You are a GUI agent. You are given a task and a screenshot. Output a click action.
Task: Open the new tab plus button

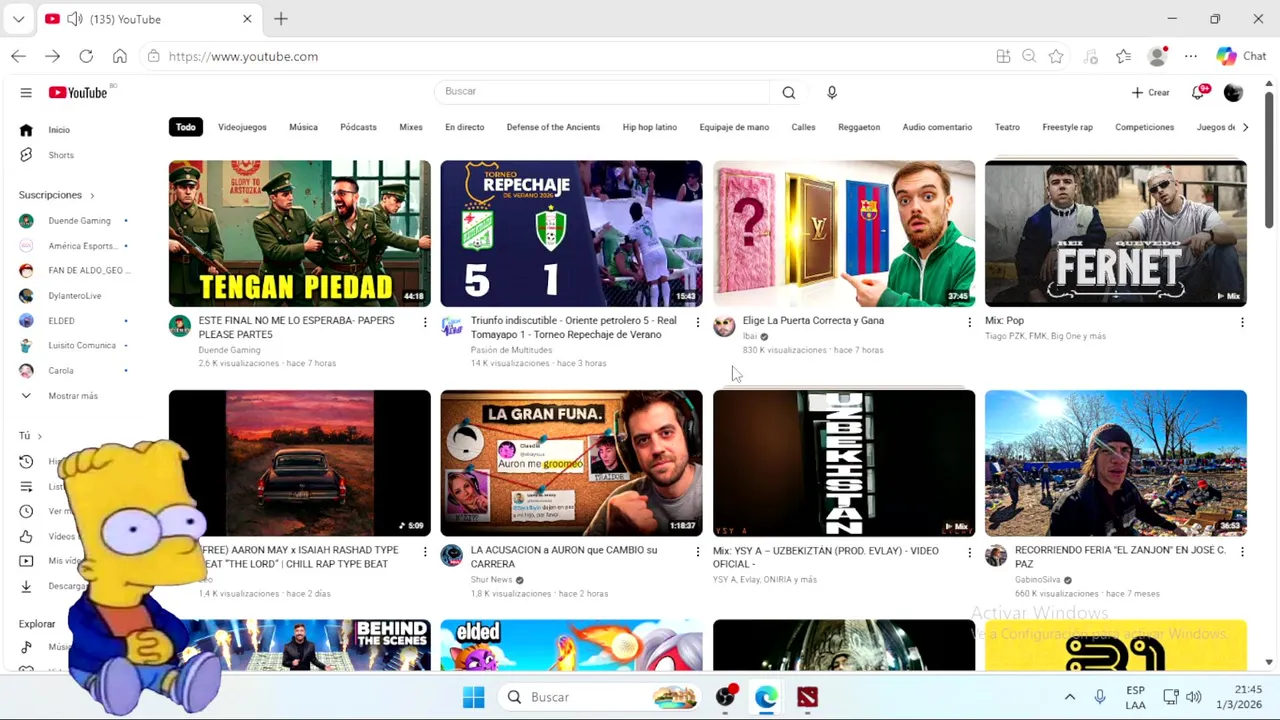click(x=281, y=19)
